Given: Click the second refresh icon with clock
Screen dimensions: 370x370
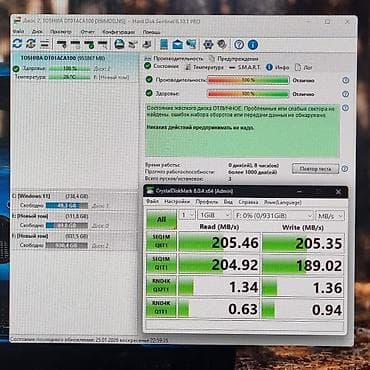Looking at the screenshot, I should tap(31, 44).
